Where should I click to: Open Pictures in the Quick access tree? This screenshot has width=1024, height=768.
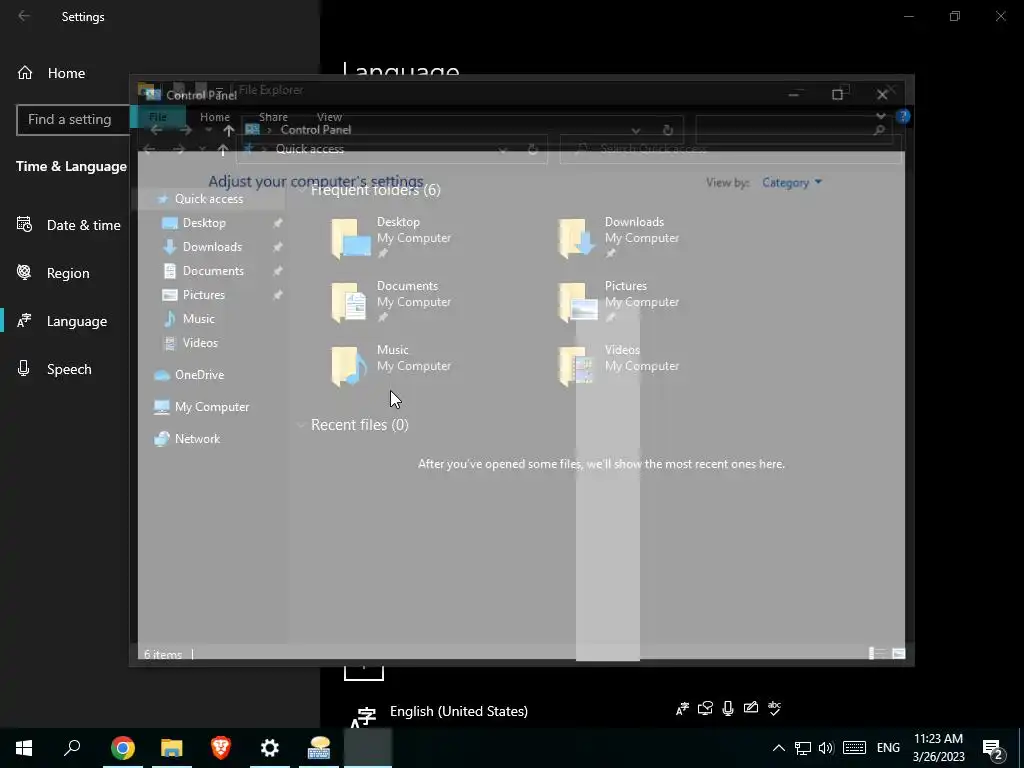click(203, 295)
